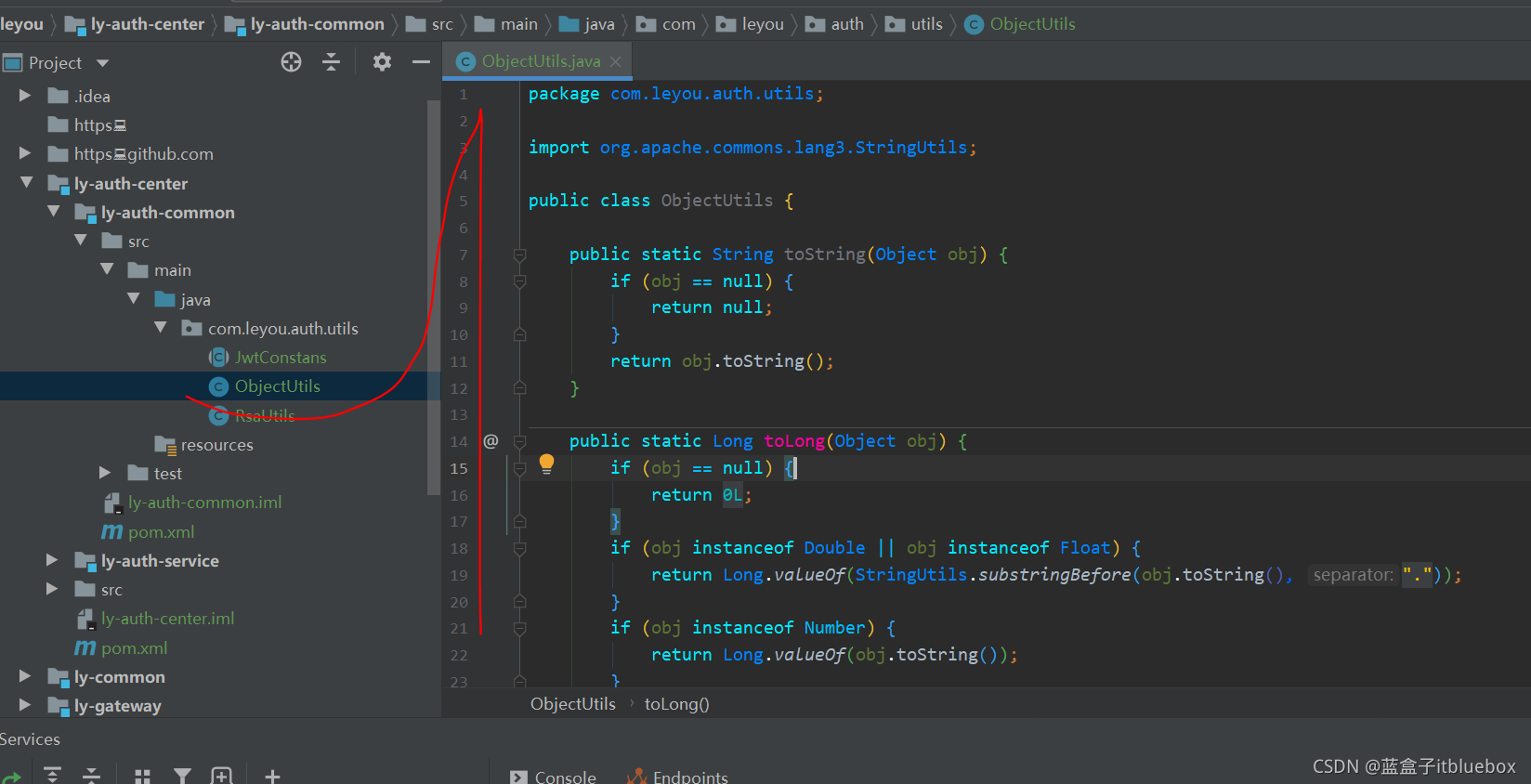Click ObjectUtils in top navigation breadcrumb
Viewport: 1531px width, 784px height.
click(1032, 24)
